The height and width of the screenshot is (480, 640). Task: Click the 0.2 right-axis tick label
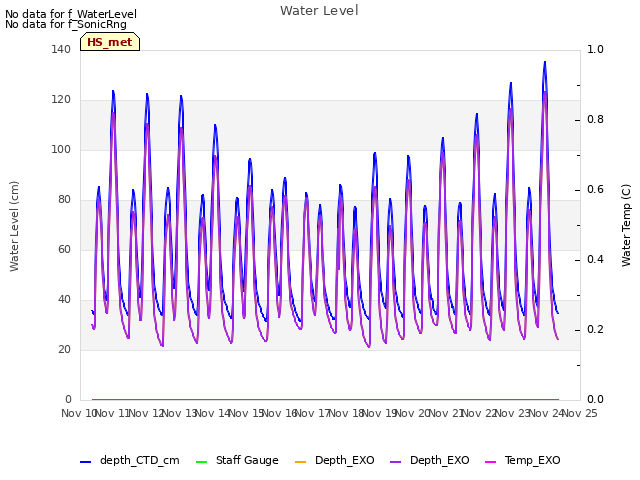tap(595, 329)
